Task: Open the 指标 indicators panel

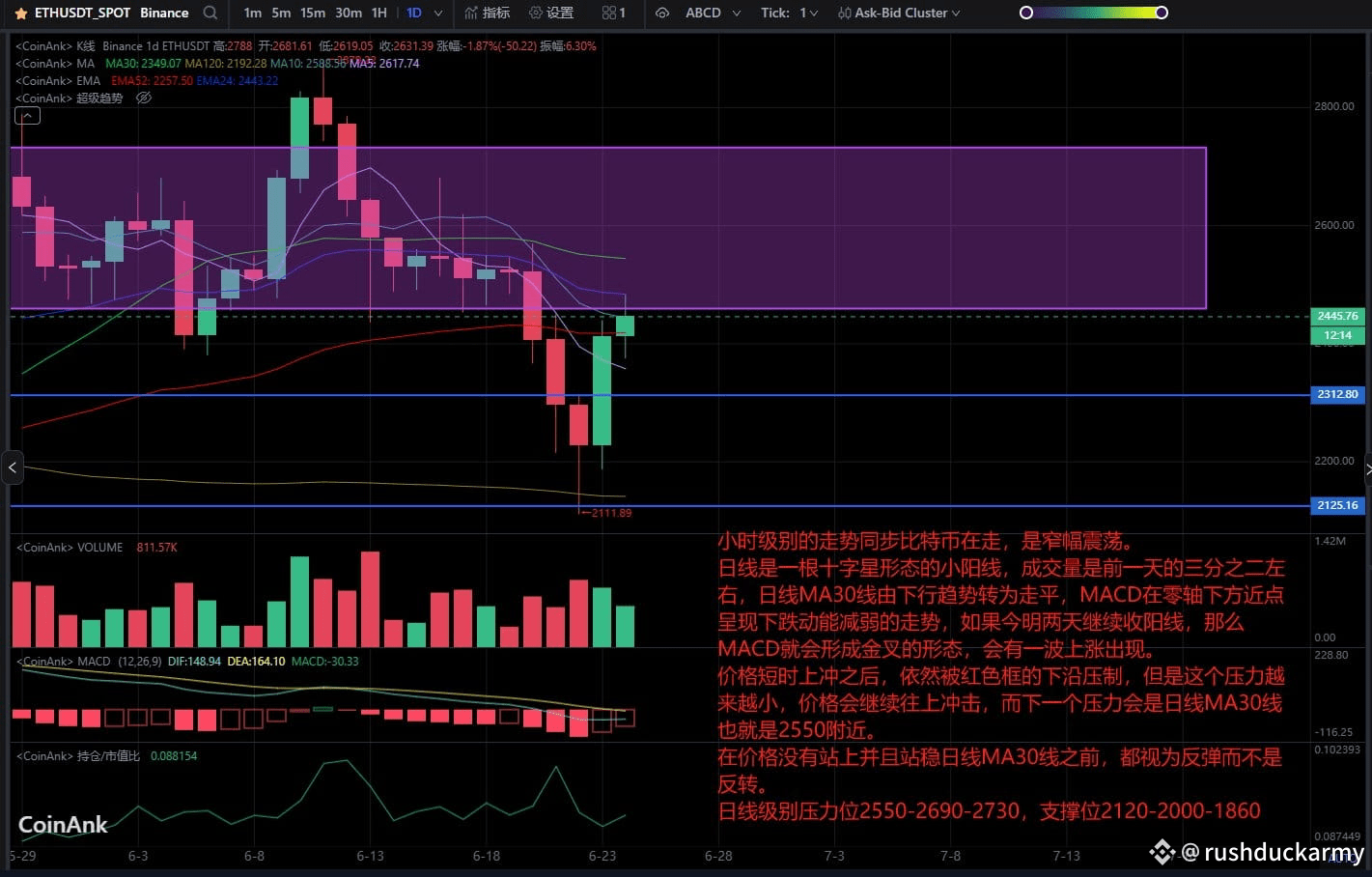Action: (487, 13)
